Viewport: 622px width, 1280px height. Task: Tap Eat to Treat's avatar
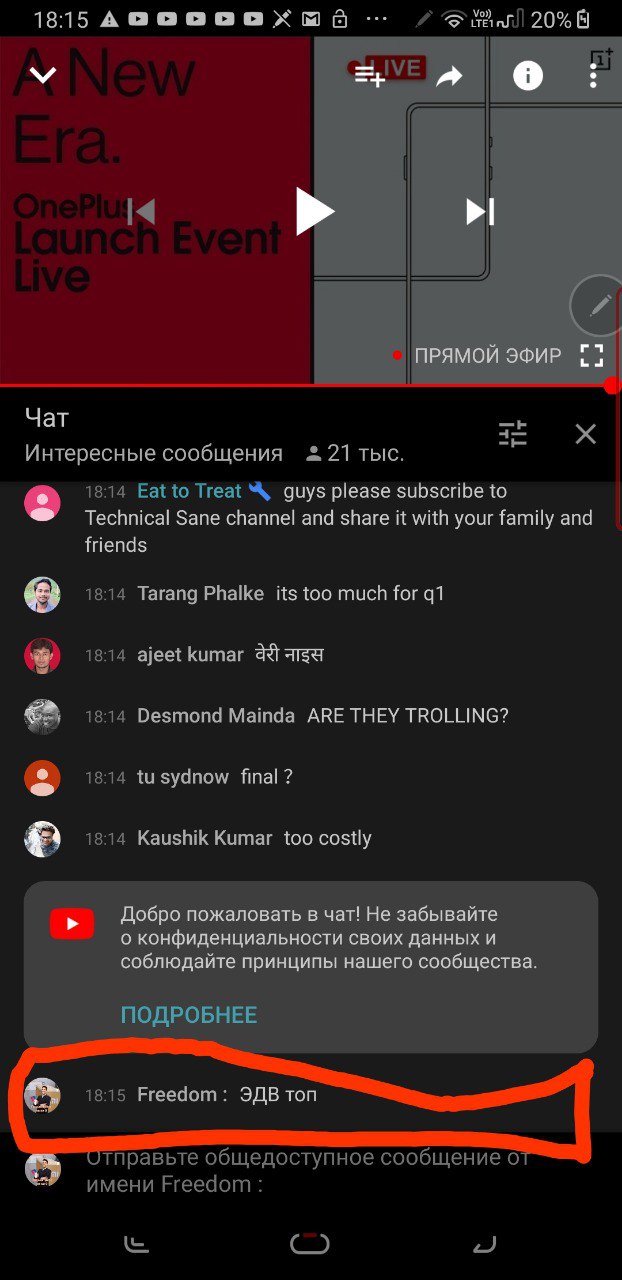pyautogui.click(x=42, y=502)
